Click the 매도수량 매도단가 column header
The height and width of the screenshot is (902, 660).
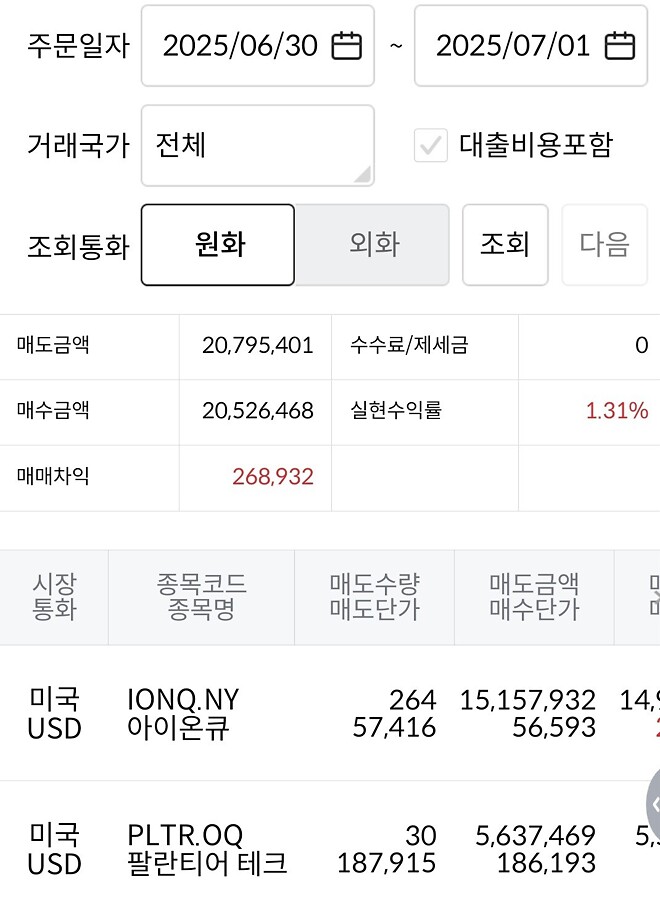(376, 597)
